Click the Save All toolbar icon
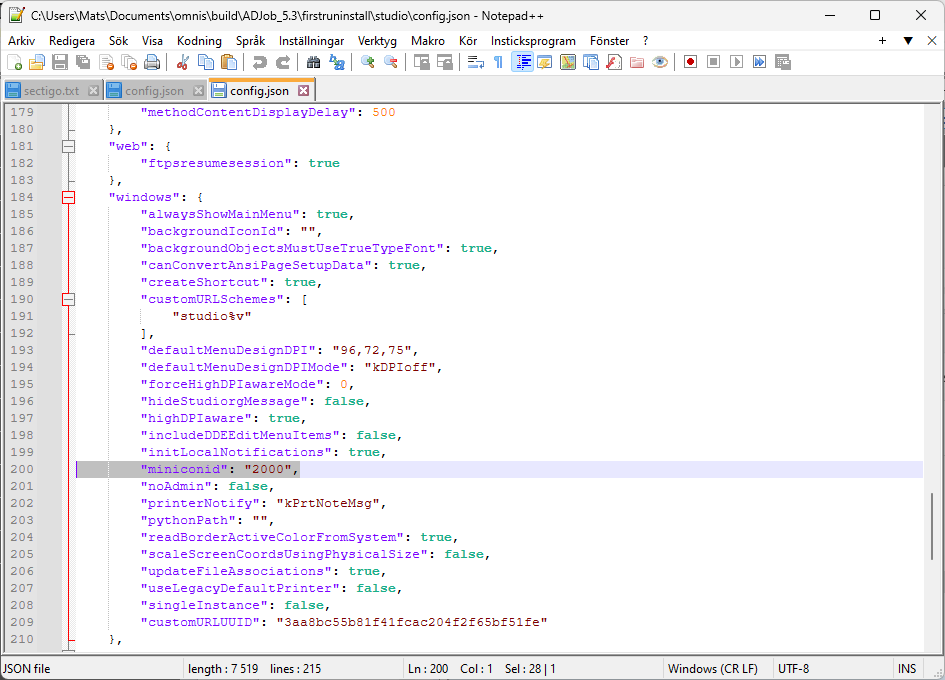945x680 pixels. pos(83,62)
